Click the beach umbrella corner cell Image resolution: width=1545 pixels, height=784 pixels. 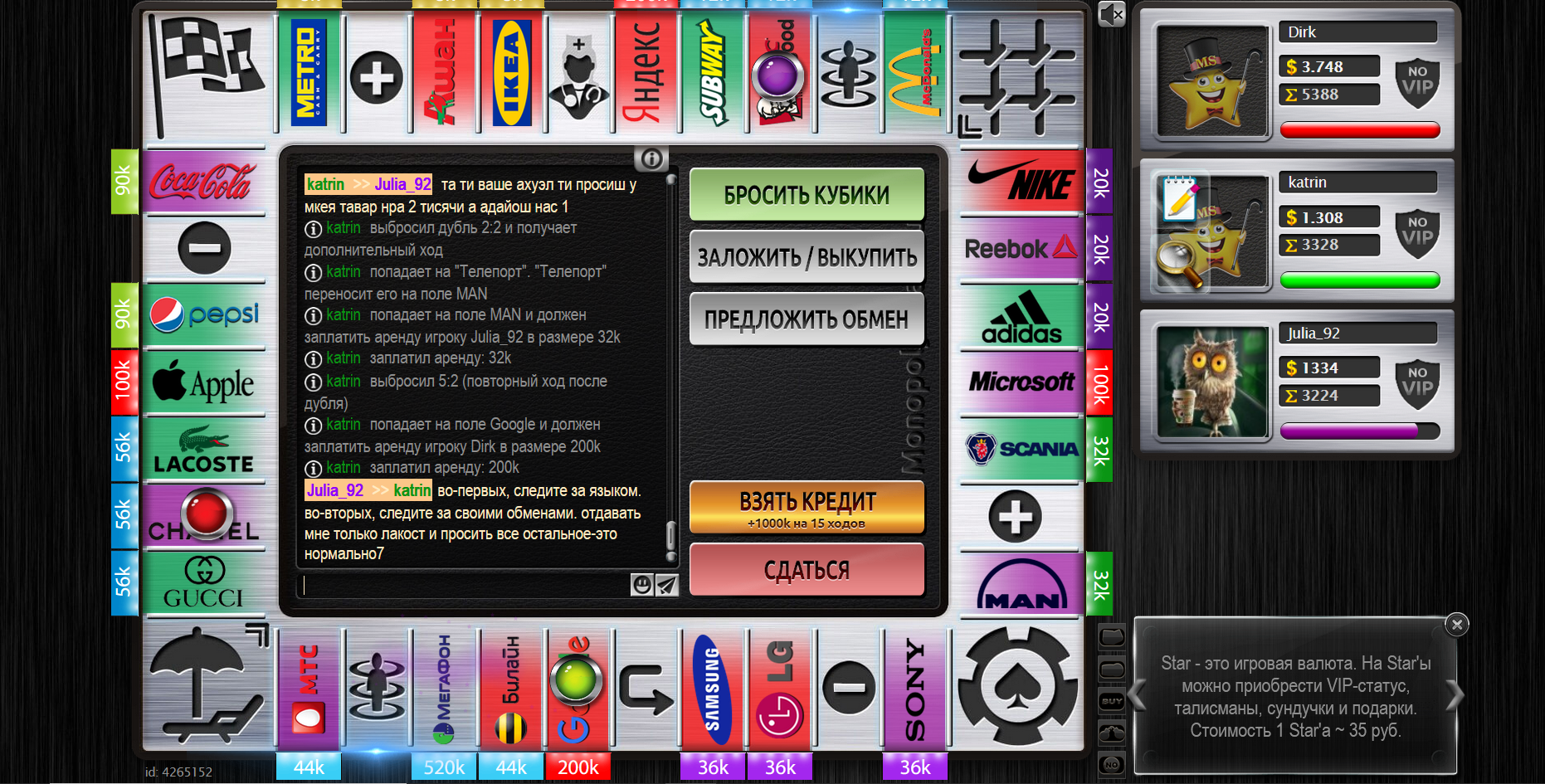pyautogui.click(x=207, y=686)
